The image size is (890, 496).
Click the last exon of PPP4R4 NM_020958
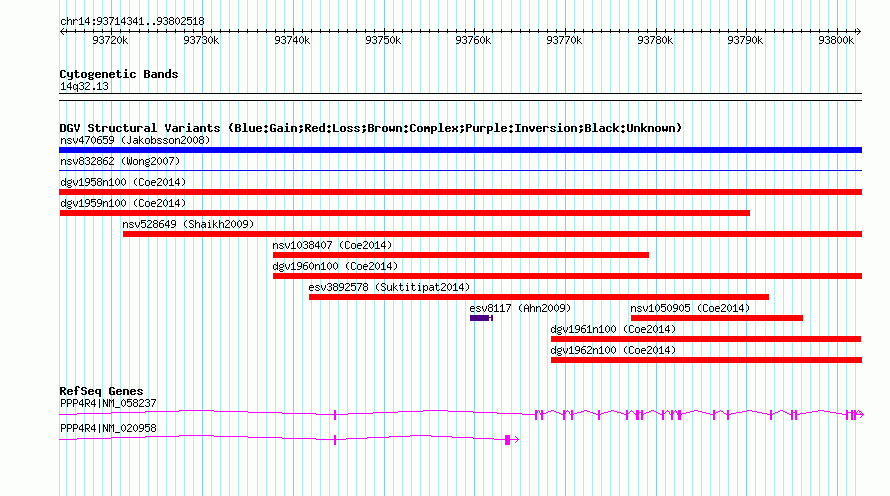click(507, 440)
